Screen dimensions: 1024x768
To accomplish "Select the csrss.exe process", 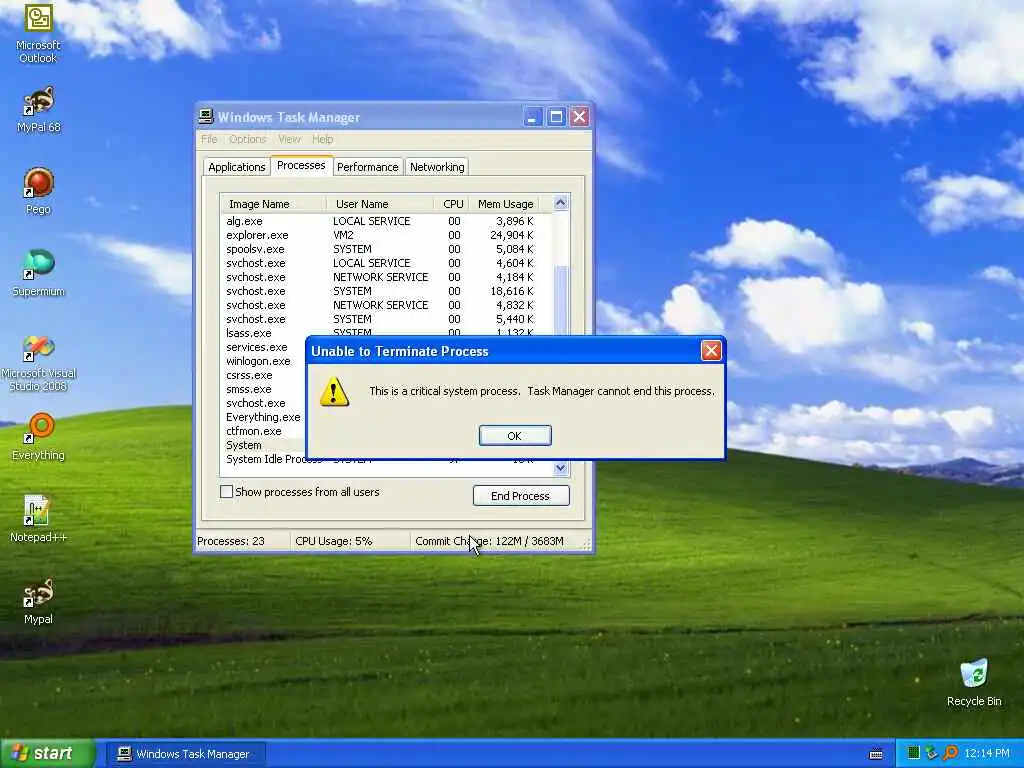I will pos(249,375).
